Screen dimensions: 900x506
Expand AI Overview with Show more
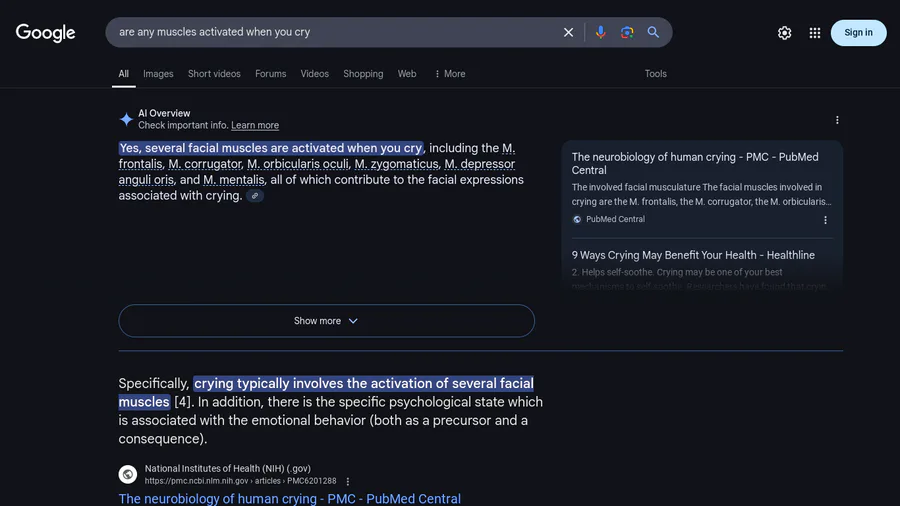326,321
